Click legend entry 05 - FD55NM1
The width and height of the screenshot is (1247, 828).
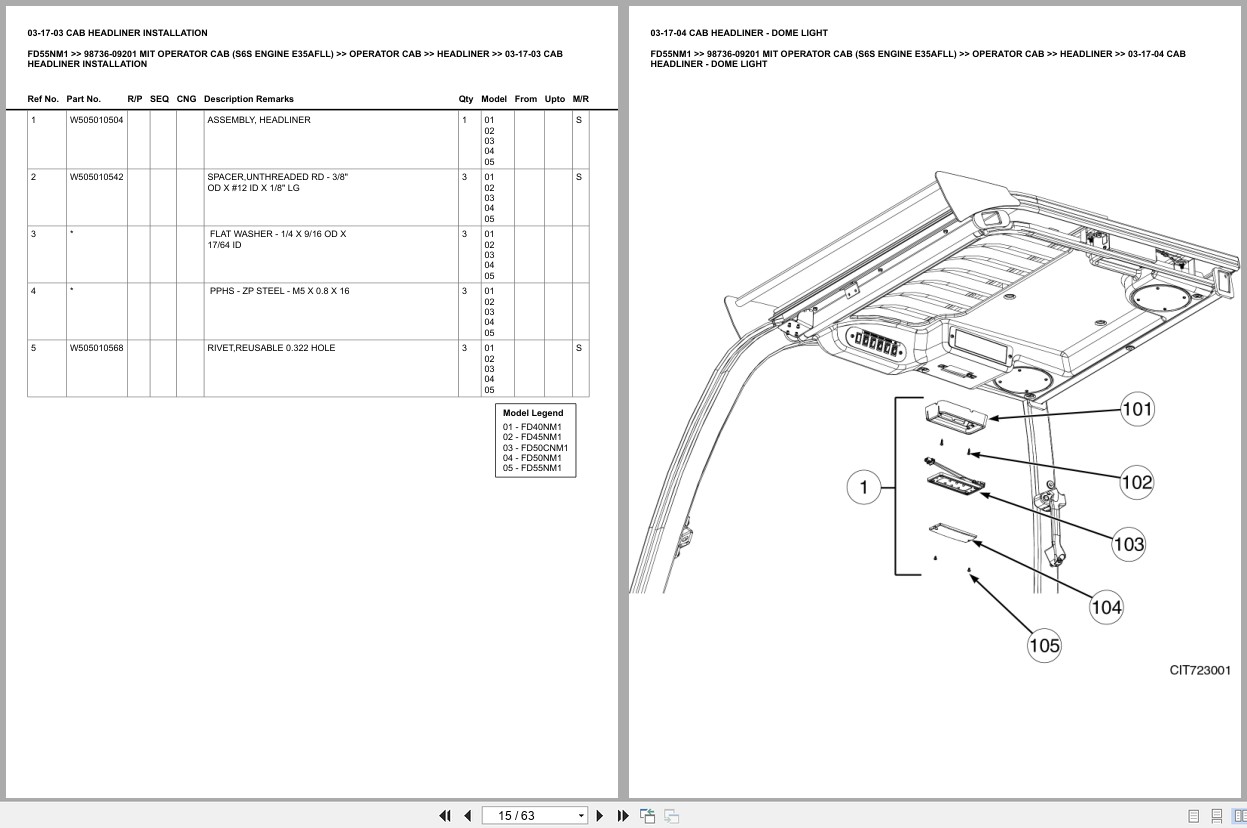tap(532, 468)
